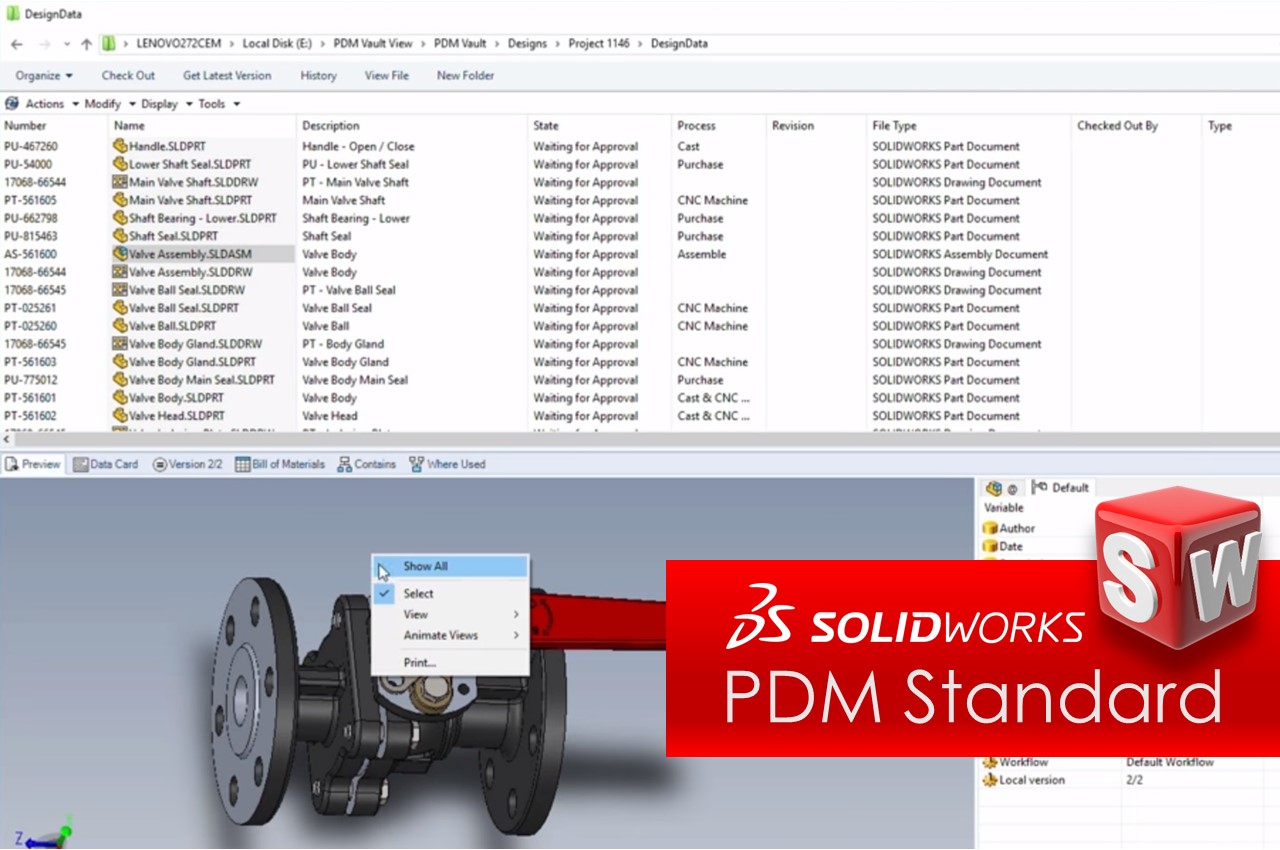Click the PDM vault icon beside Actions
Screen dimensions: 1280x850
[12, 104]
